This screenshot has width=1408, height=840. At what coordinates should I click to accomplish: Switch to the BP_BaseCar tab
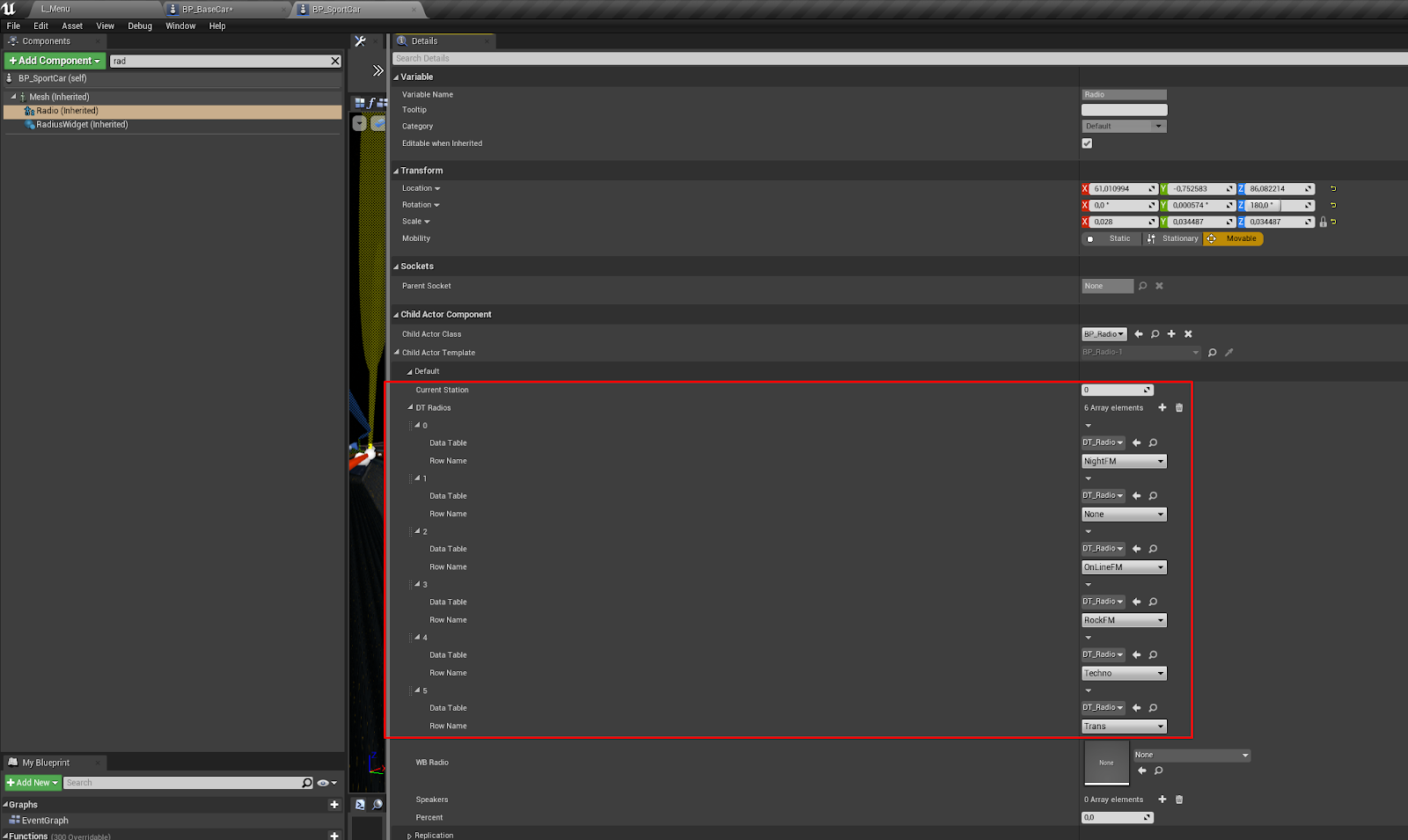[x=208, y=9]
